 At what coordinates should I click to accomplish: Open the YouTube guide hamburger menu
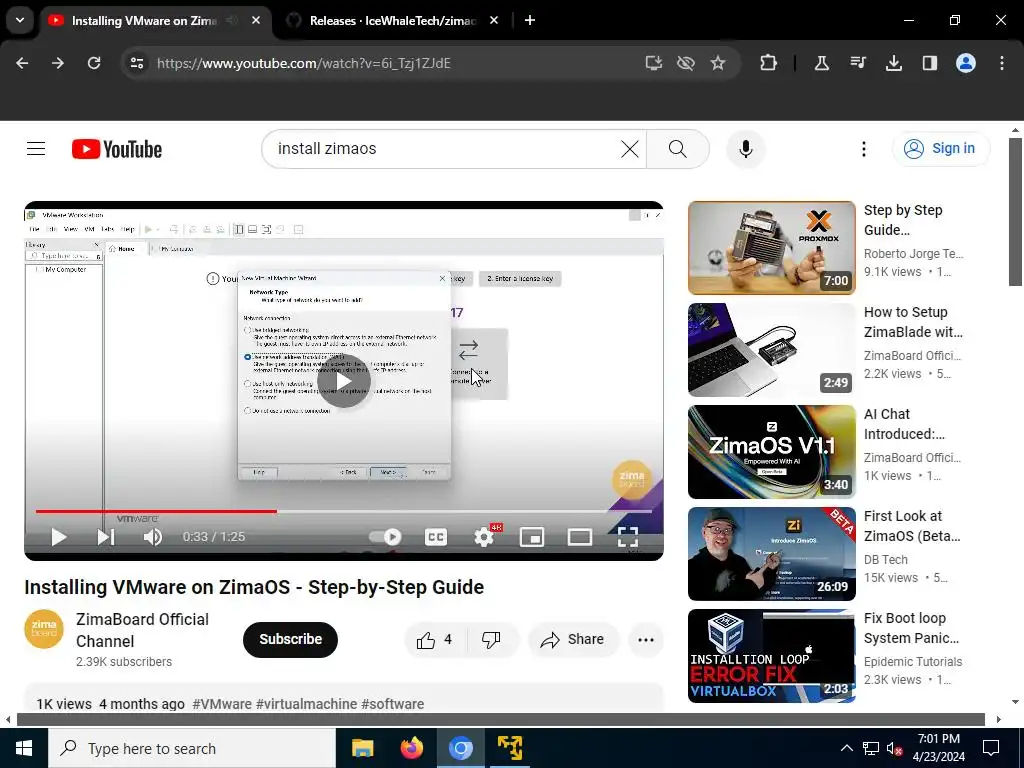click(x=36, y=149)
